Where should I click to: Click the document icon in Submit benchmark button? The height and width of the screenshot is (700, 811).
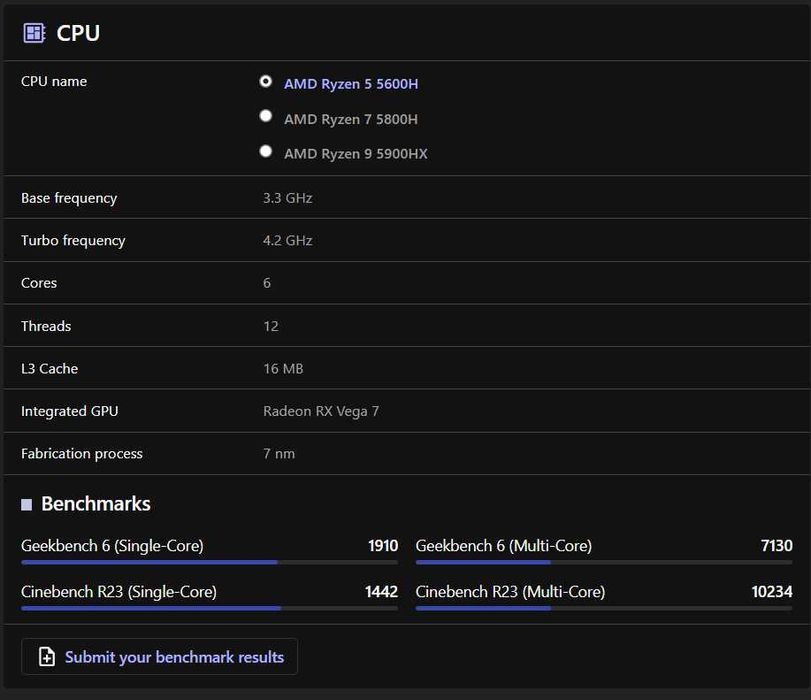47,657
